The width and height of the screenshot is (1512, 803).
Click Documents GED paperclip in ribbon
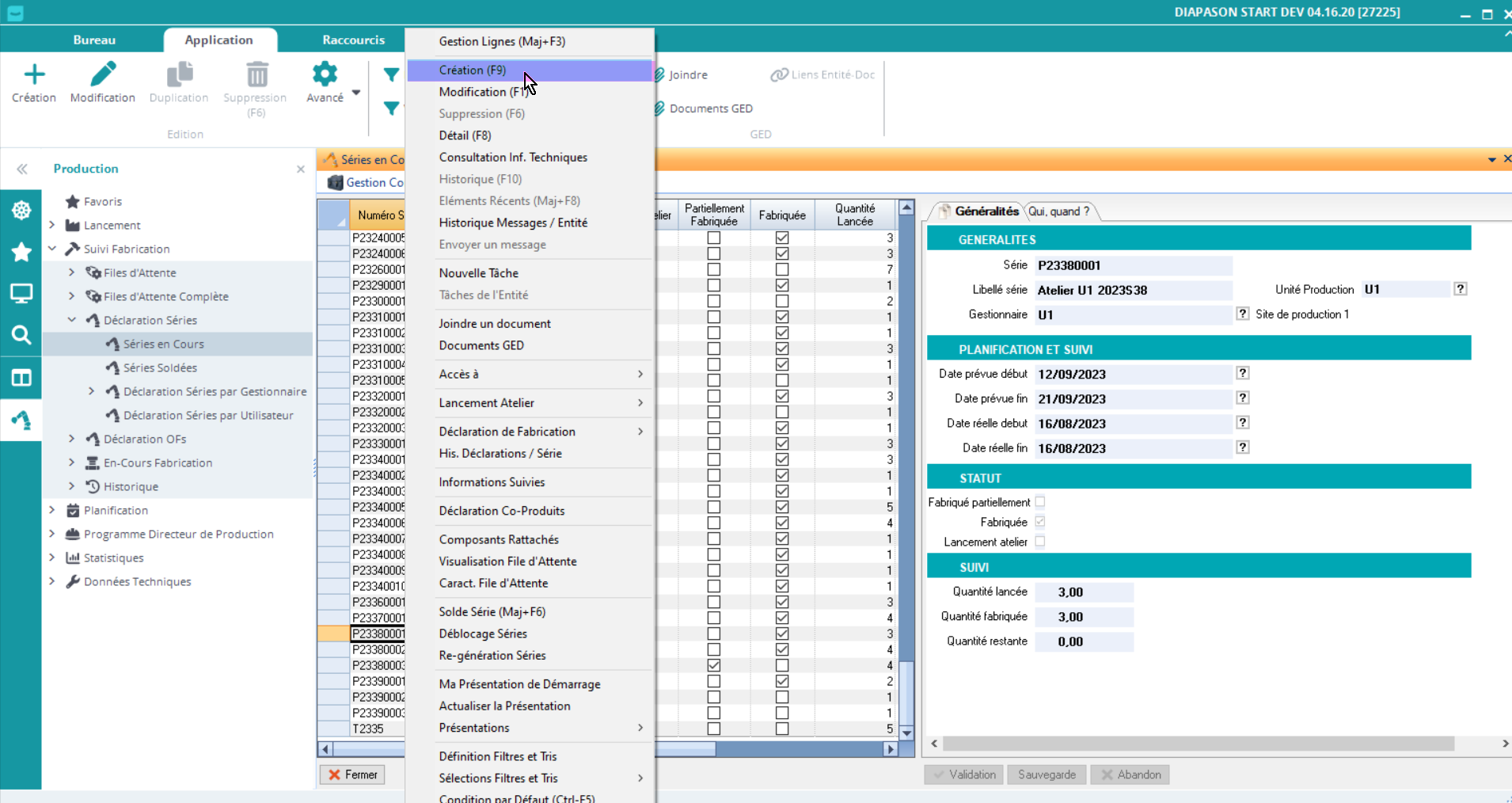pyautogui.click(x=659, y=108)
